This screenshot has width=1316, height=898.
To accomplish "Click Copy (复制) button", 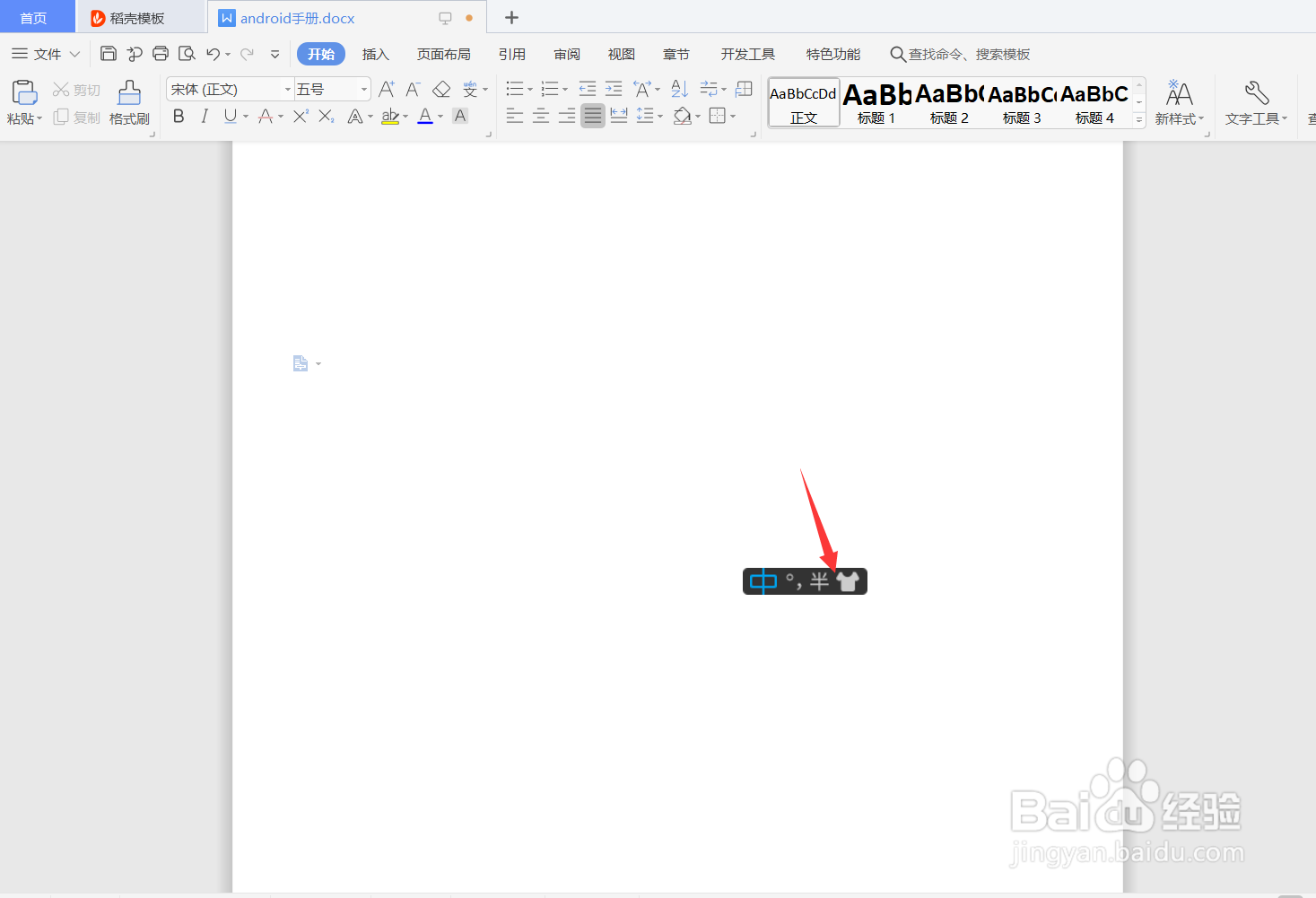I will click(76, 118).
